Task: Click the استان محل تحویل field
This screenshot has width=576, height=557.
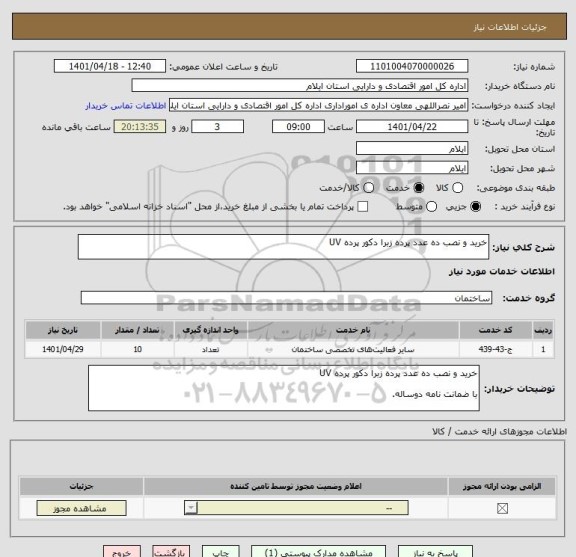Action: pyautogui.click(x=412, y=148)
